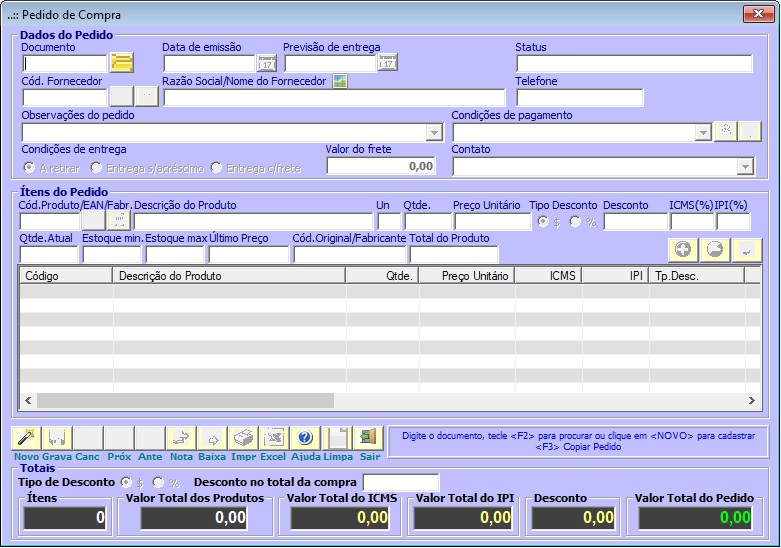Click the Novo toolbar icon

(26, 438)
